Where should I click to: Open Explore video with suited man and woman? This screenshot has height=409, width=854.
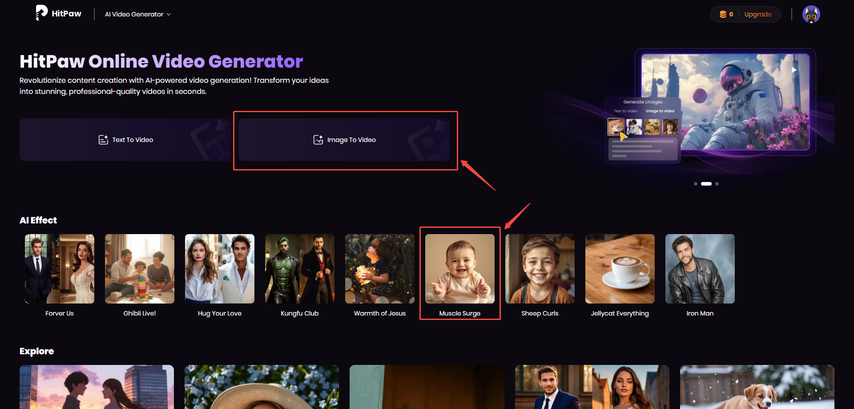tap(592, 387)
